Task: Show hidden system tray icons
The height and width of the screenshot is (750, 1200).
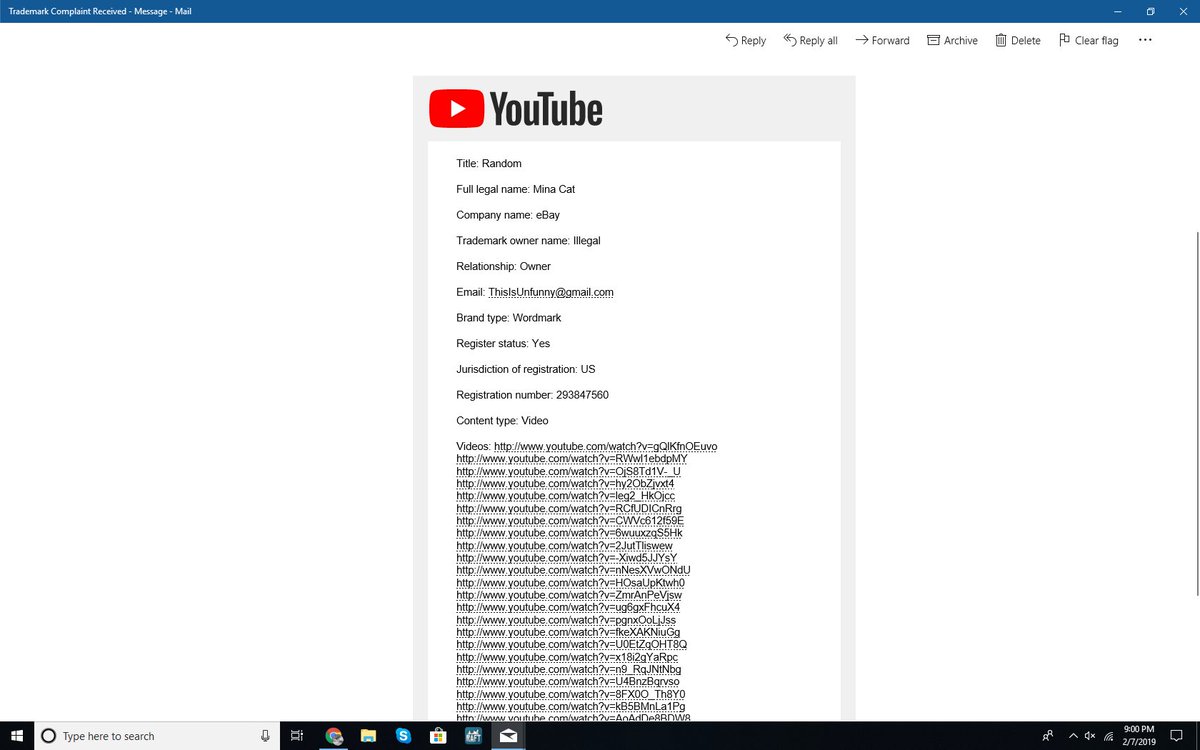Action: [1074, 736]
